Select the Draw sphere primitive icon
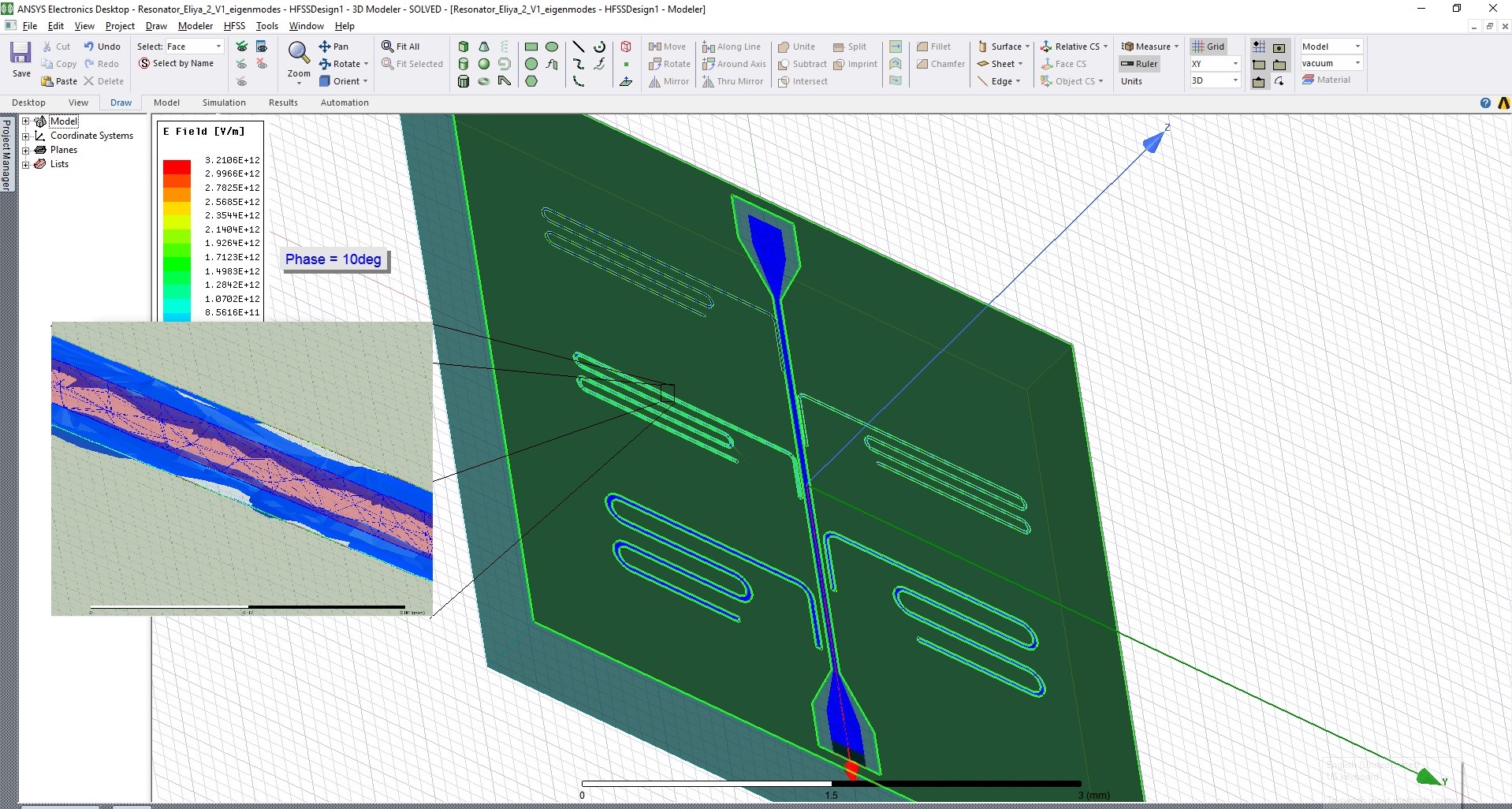This screenshot has width=1512, height=809. (x=484, y=64)
